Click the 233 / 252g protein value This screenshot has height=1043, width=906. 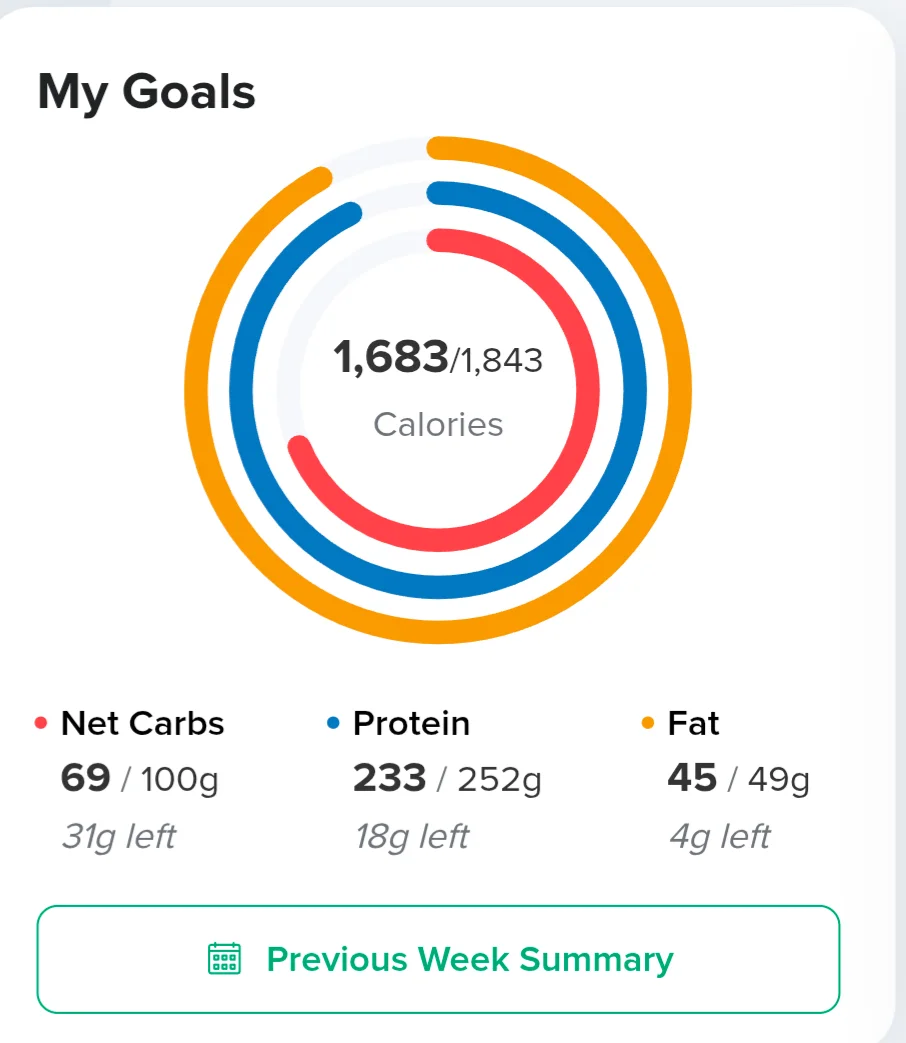(x=447, y=778)
